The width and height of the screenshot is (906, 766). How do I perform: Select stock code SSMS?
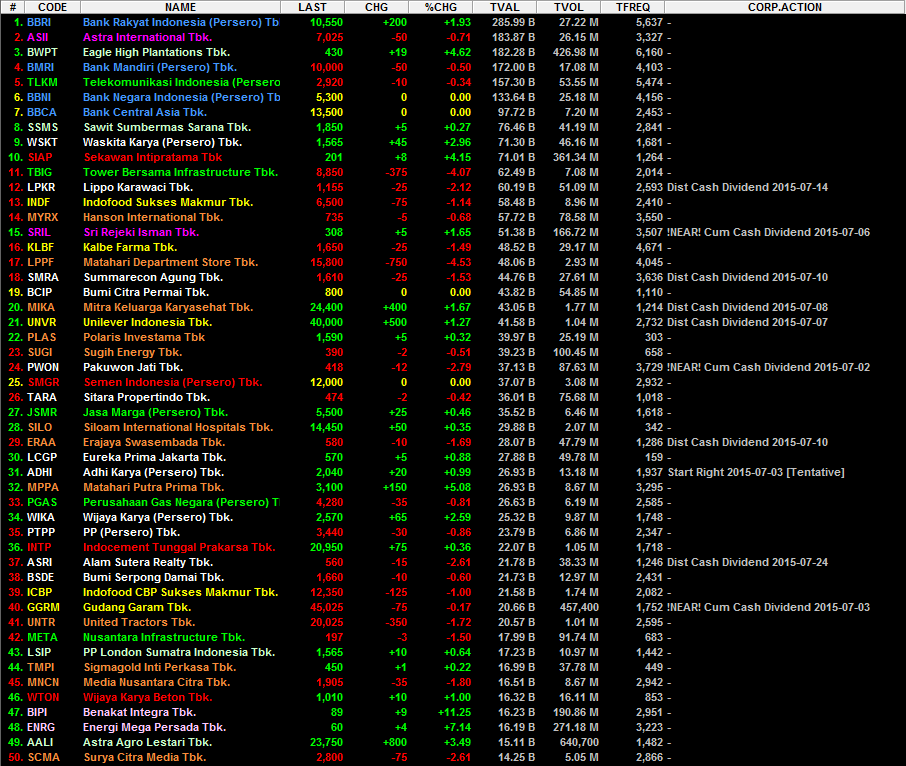[43, 127]
